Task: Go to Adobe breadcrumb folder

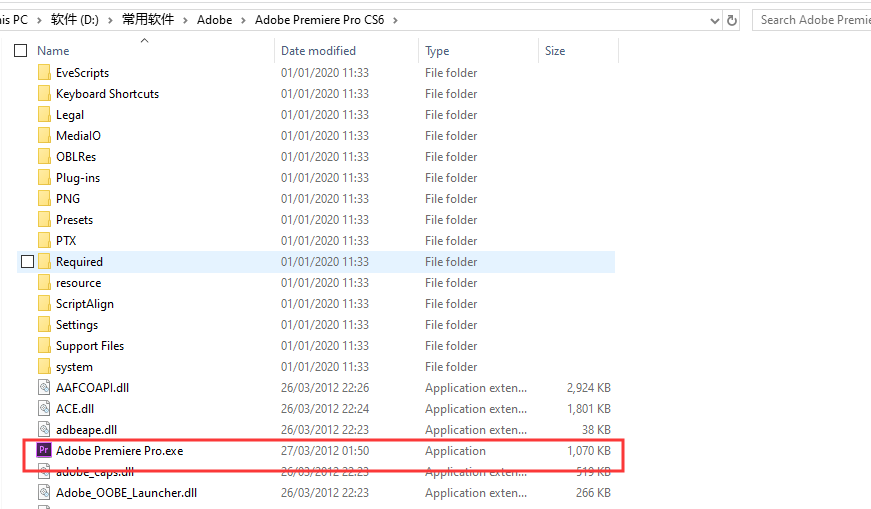Action: point(214,20)
